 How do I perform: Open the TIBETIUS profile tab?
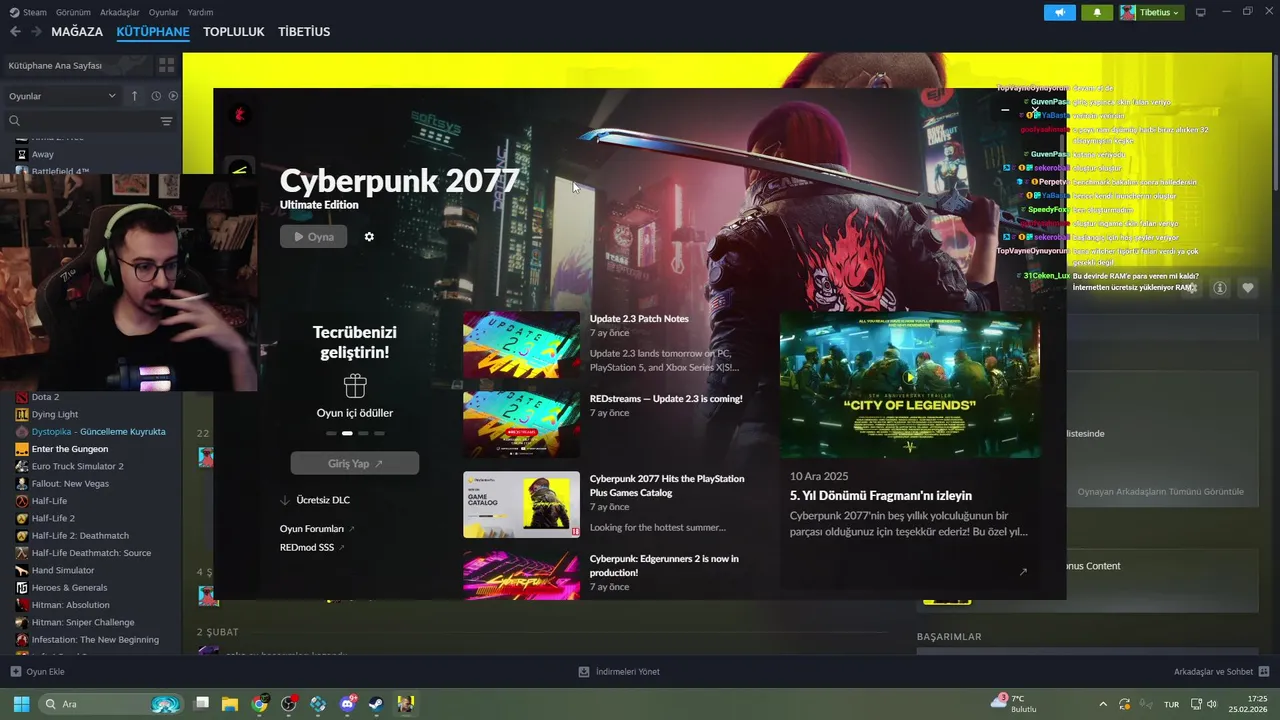pyautogui.click(x=304, y=32)
